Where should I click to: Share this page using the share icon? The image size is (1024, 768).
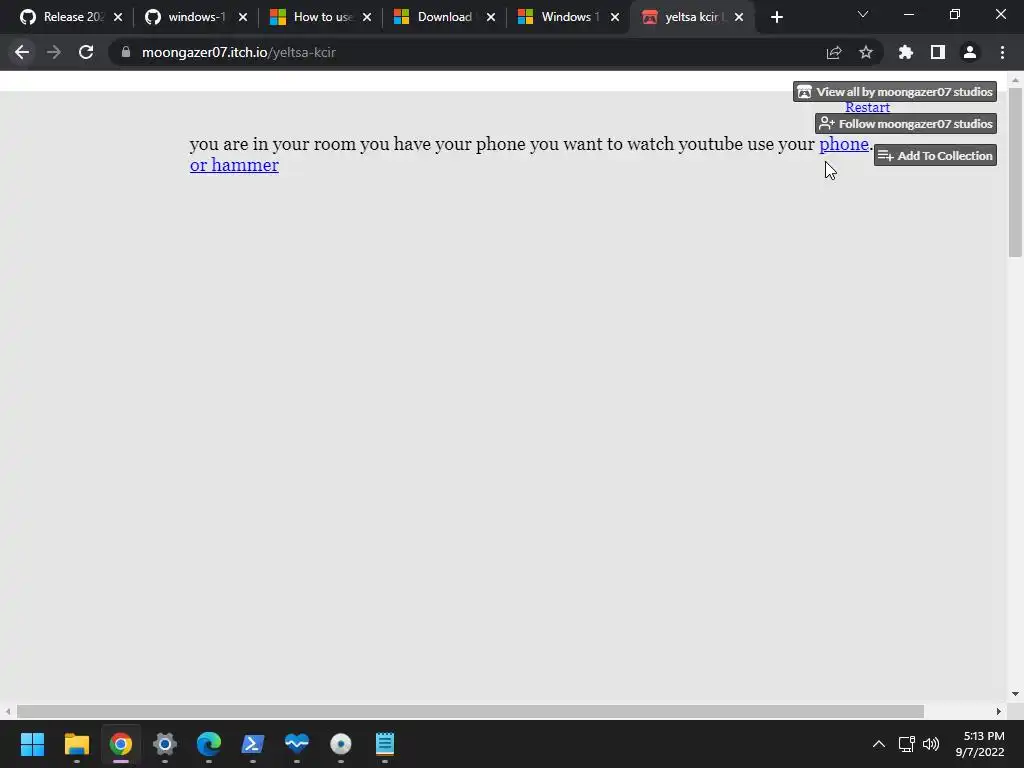(833, 52)
